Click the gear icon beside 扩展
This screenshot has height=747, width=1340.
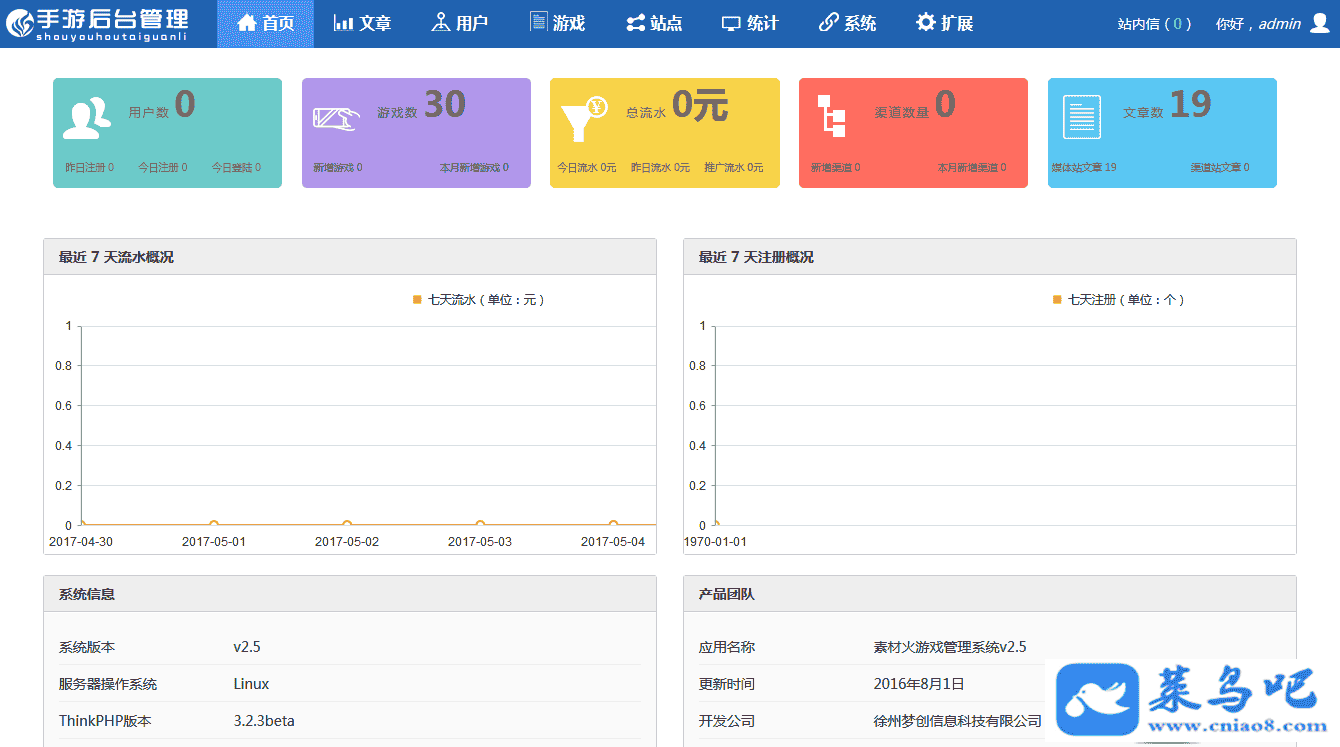(x=926, y=23)
